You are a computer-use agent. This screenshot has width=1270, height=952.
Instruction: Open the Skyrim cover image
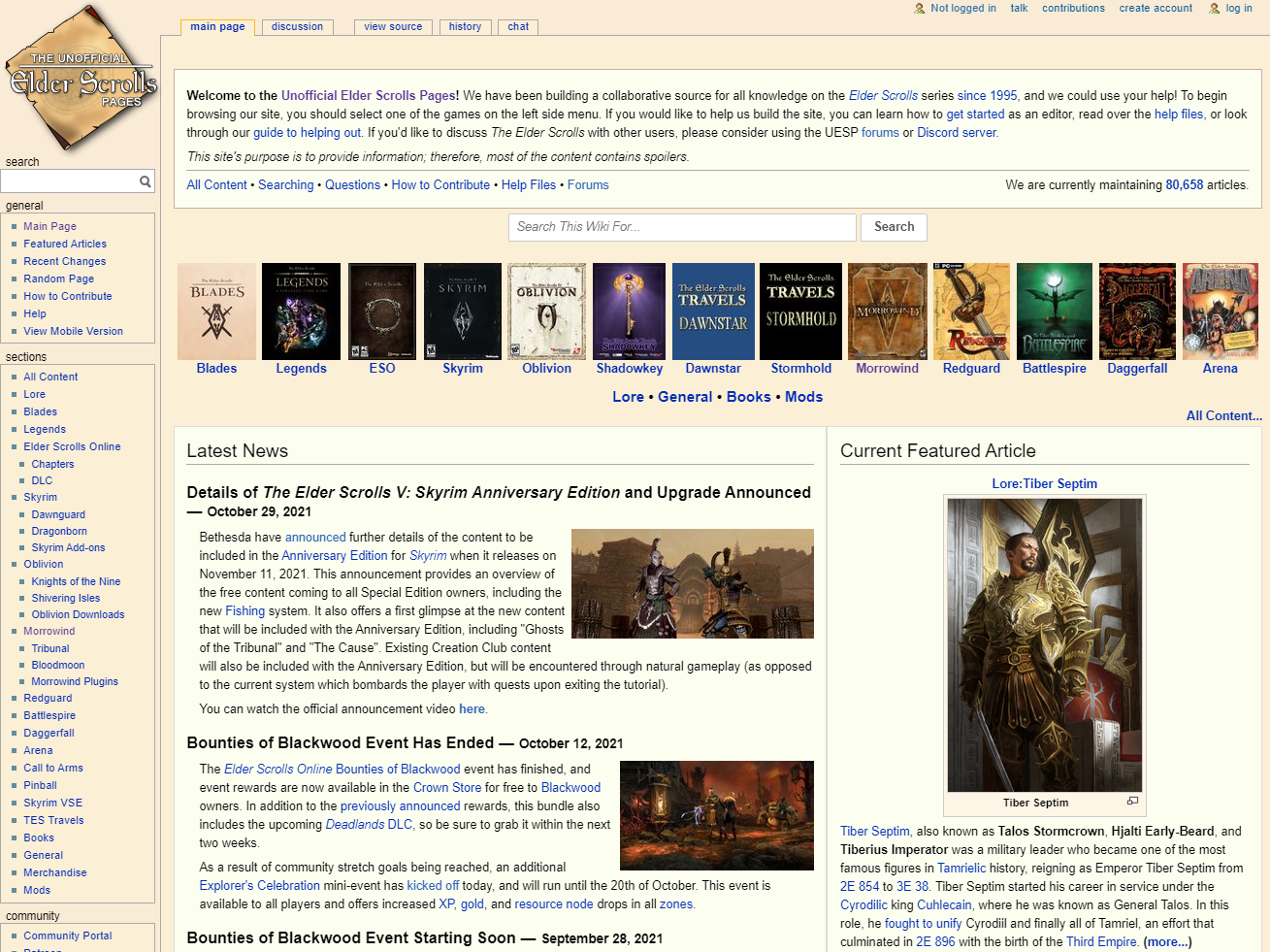[463, 312]
